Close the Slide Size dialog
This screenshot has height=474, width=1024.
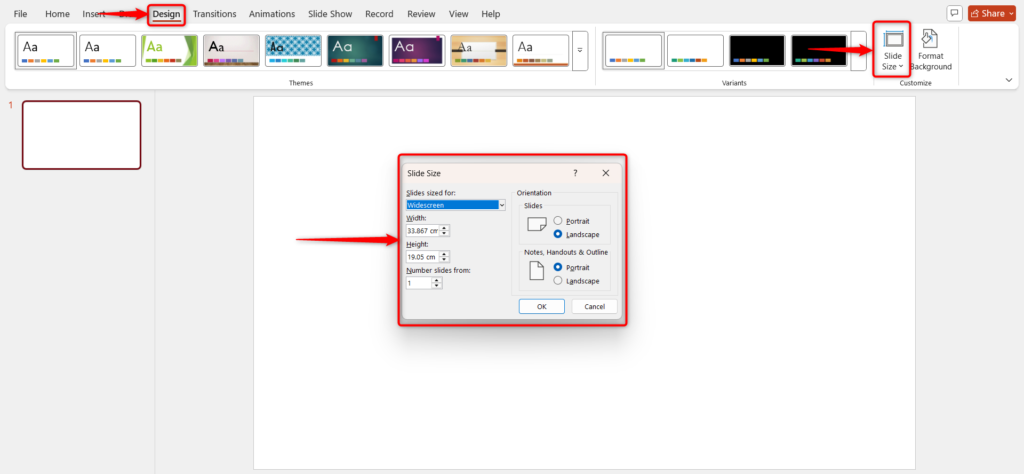coord(605,173)
